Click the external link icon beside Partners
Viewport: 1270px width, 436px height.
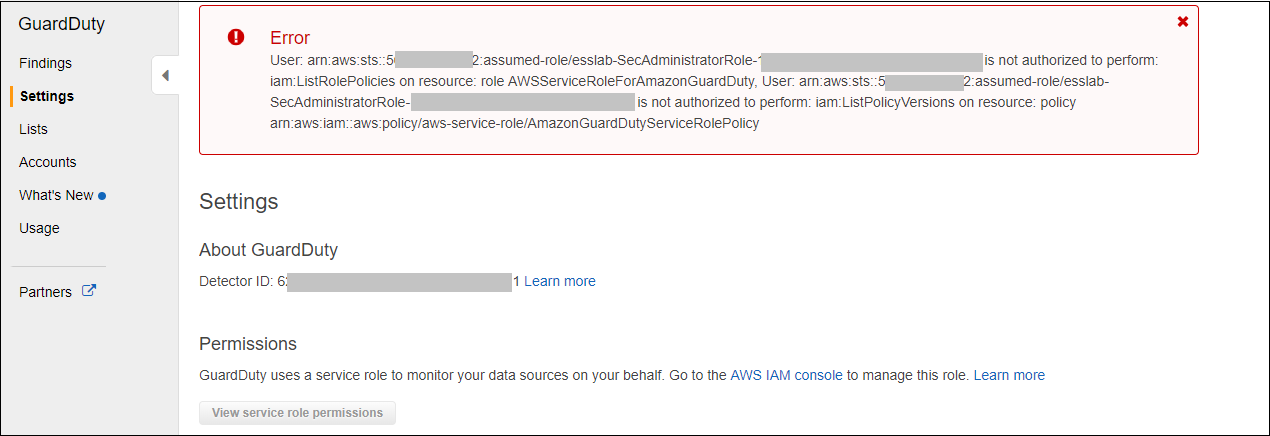[88, 292]
